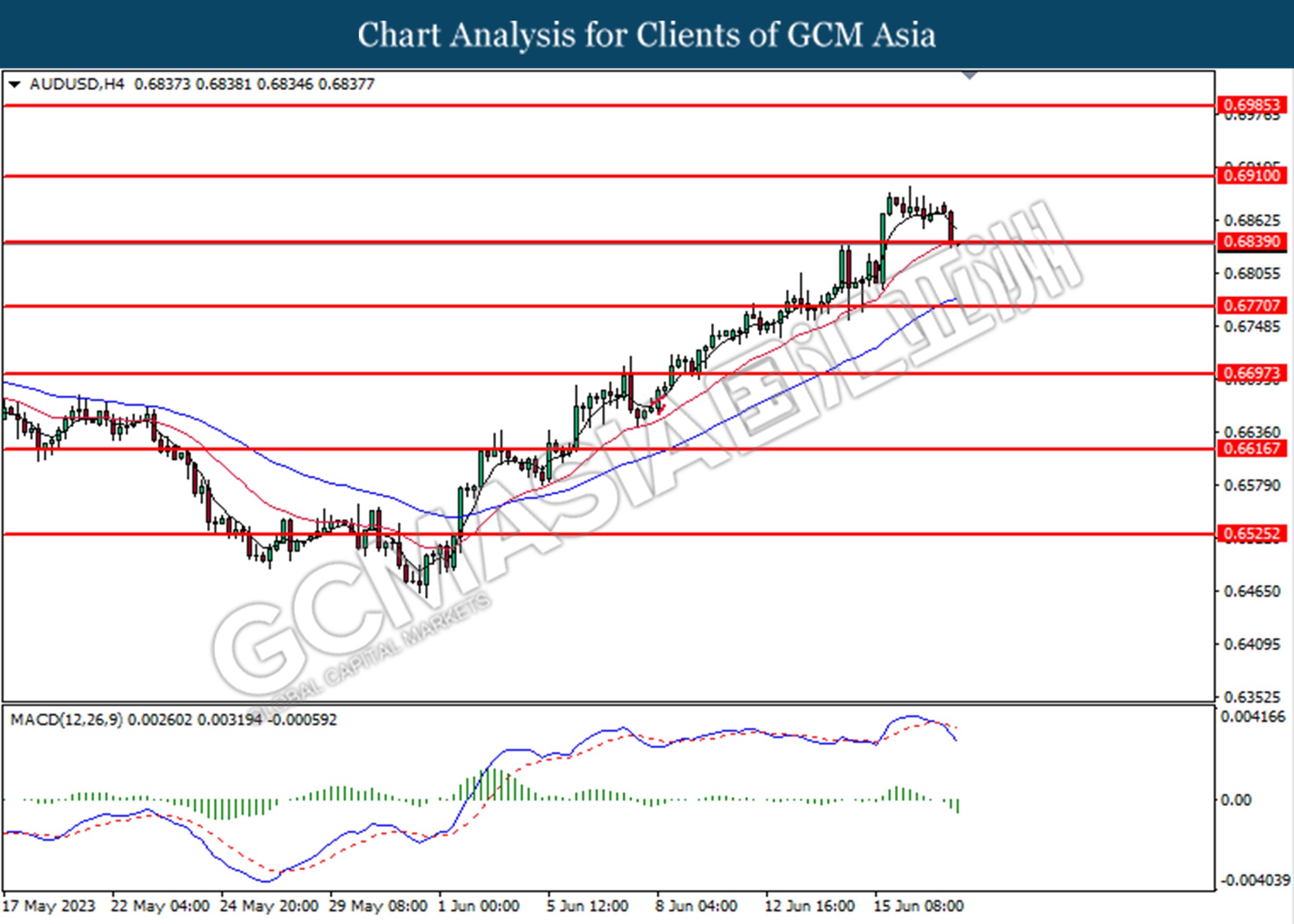Viewport: 1294px width, 924px height.
Task: Select the 0.69853 price level label
Action: [x=1251, y=105]
